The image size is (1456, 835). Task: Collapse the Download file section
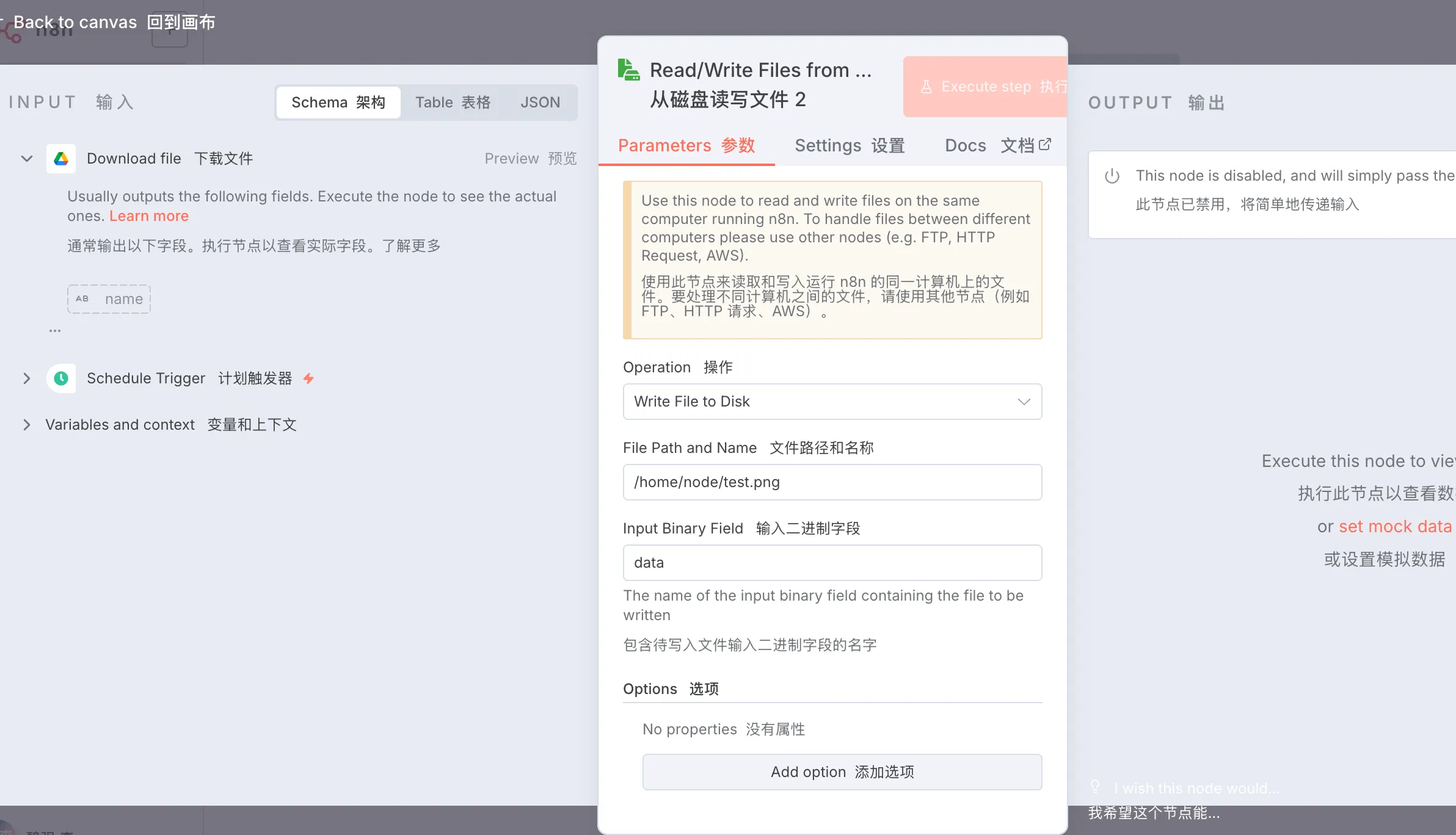click(27, 159)
